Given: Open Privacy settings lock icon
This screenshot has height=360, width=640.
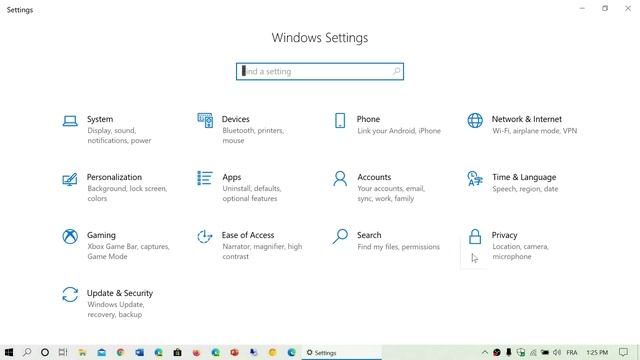Looking at the screenshot, I should tap(475, 236).
